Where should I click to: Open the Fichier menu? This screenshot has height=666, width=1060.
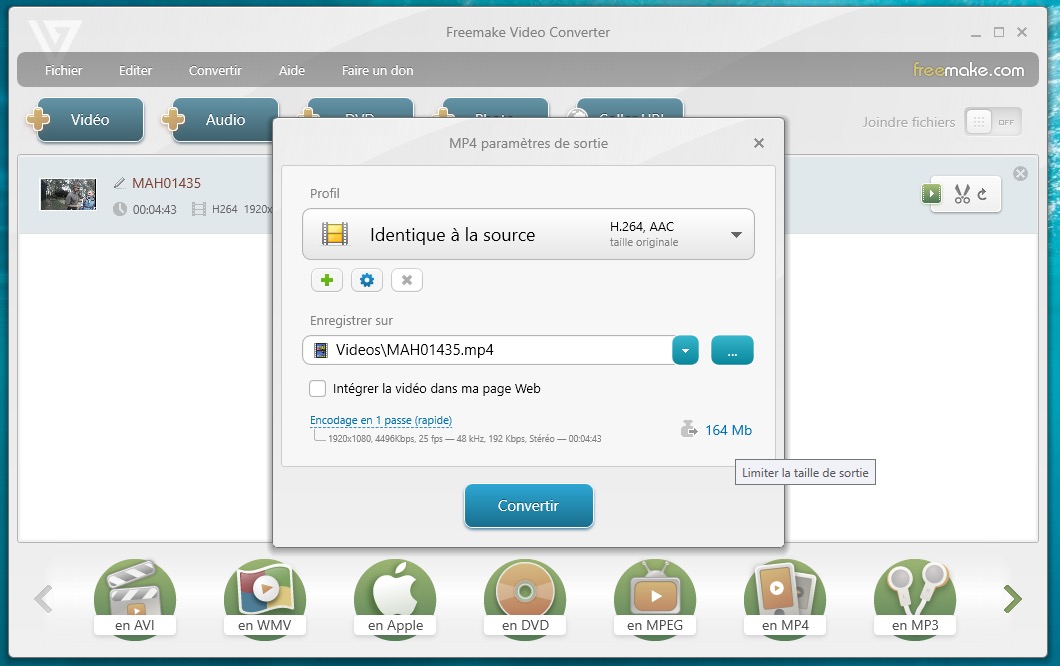(x=64, y=70)
